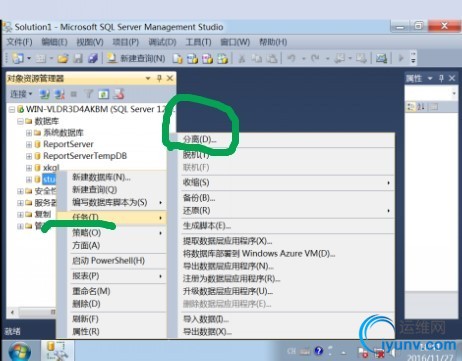Screen dimensions: 462x361
Task: Open toolbar overflow options at toolbar end
Action: (x=413, y=58)
